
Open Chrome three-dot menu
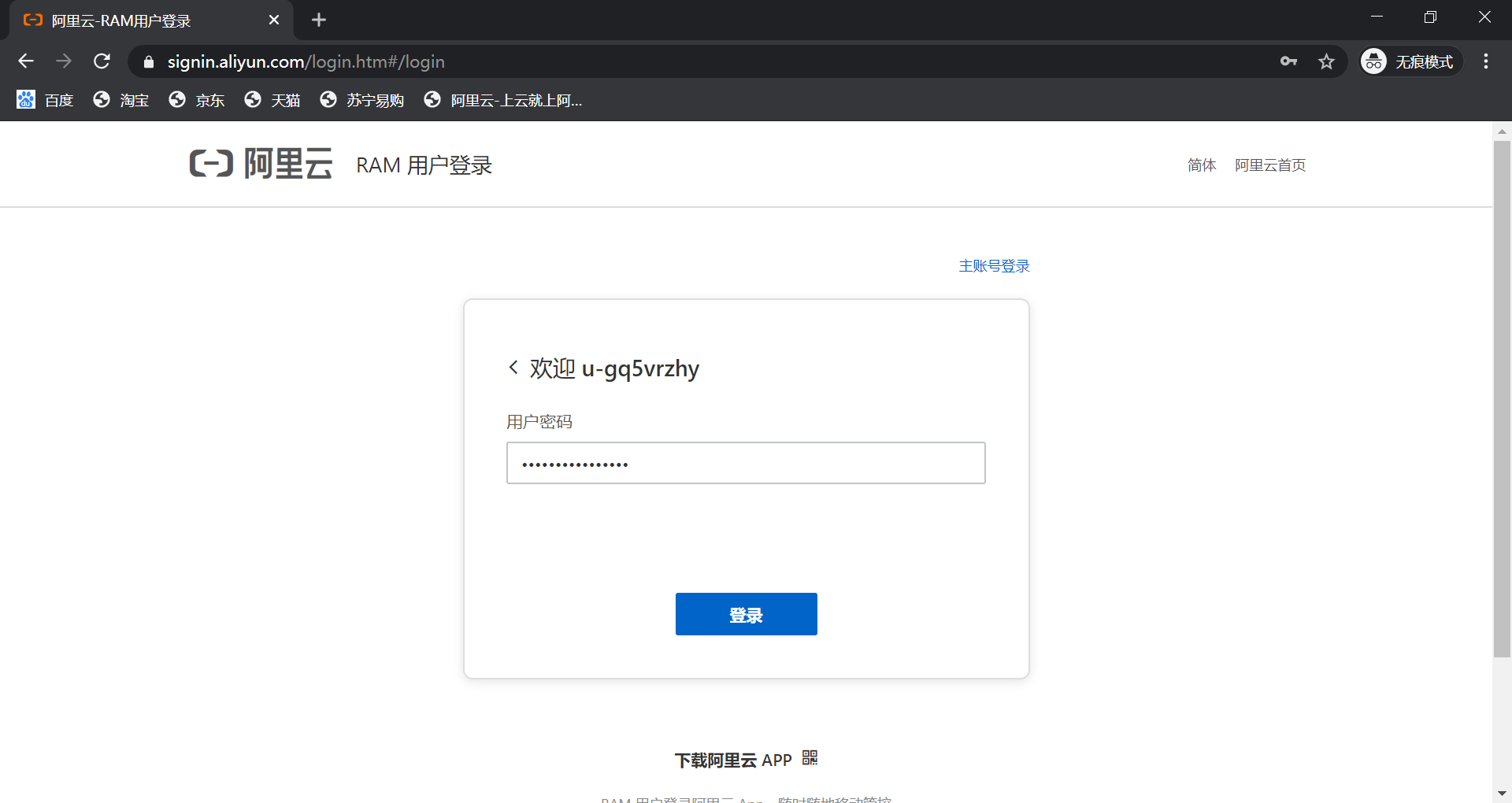click(1486, 61)
